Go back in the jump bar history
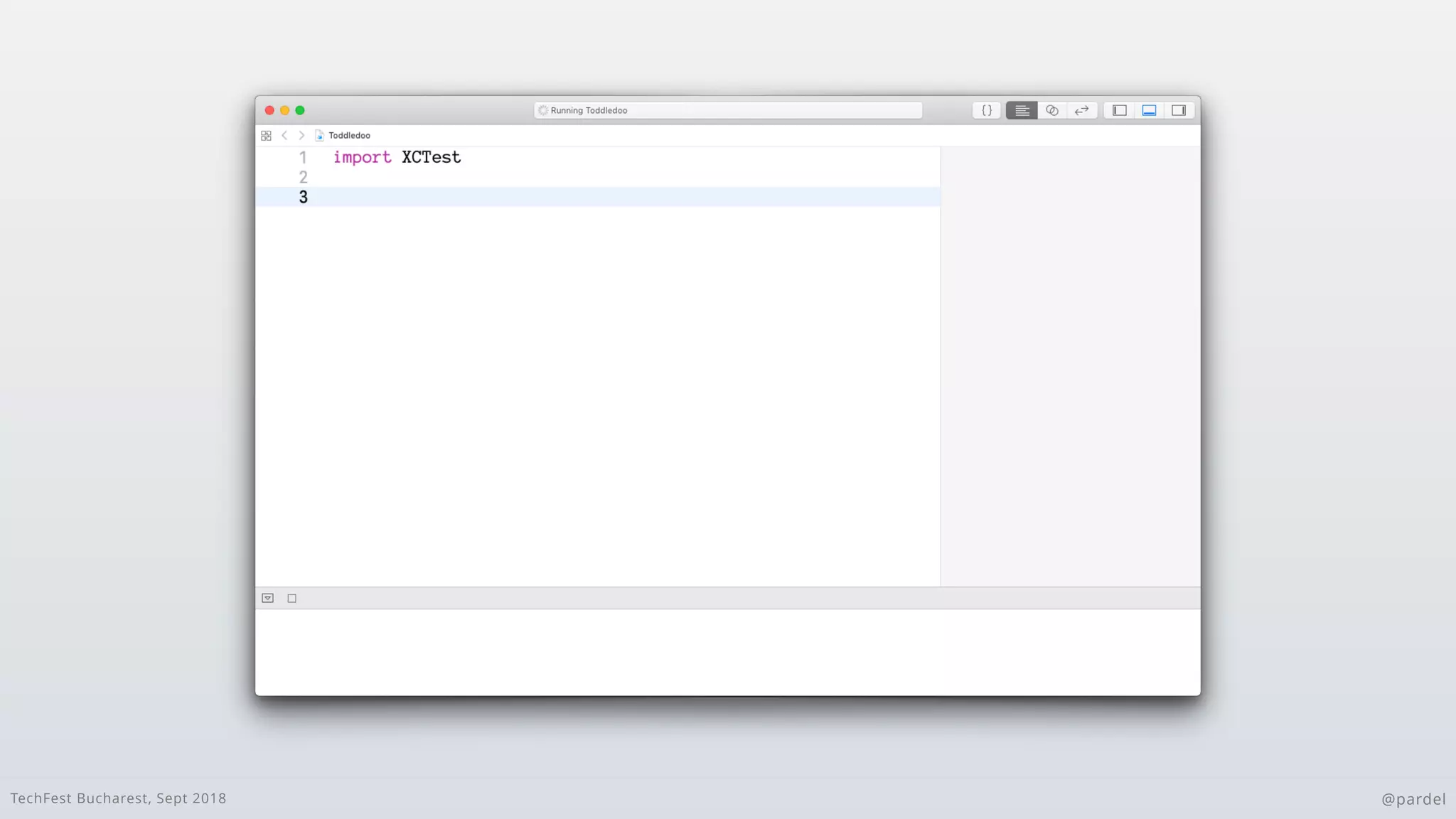Viewport: 1456px width, 819px height. (x=284, y=135)
